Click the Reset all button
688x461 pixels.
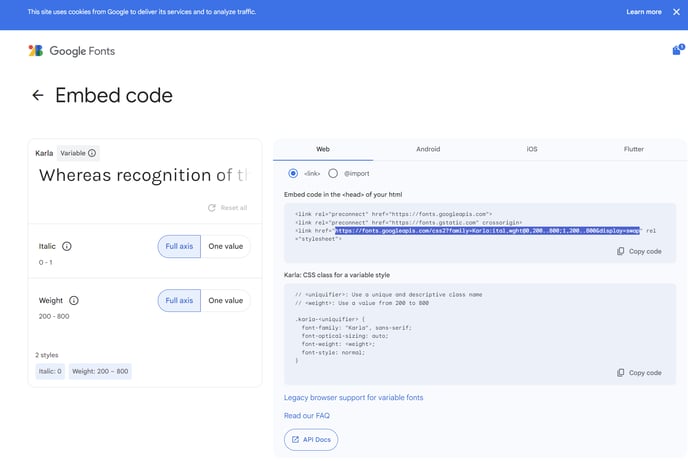pyautogui.click(x=227, y=207)
